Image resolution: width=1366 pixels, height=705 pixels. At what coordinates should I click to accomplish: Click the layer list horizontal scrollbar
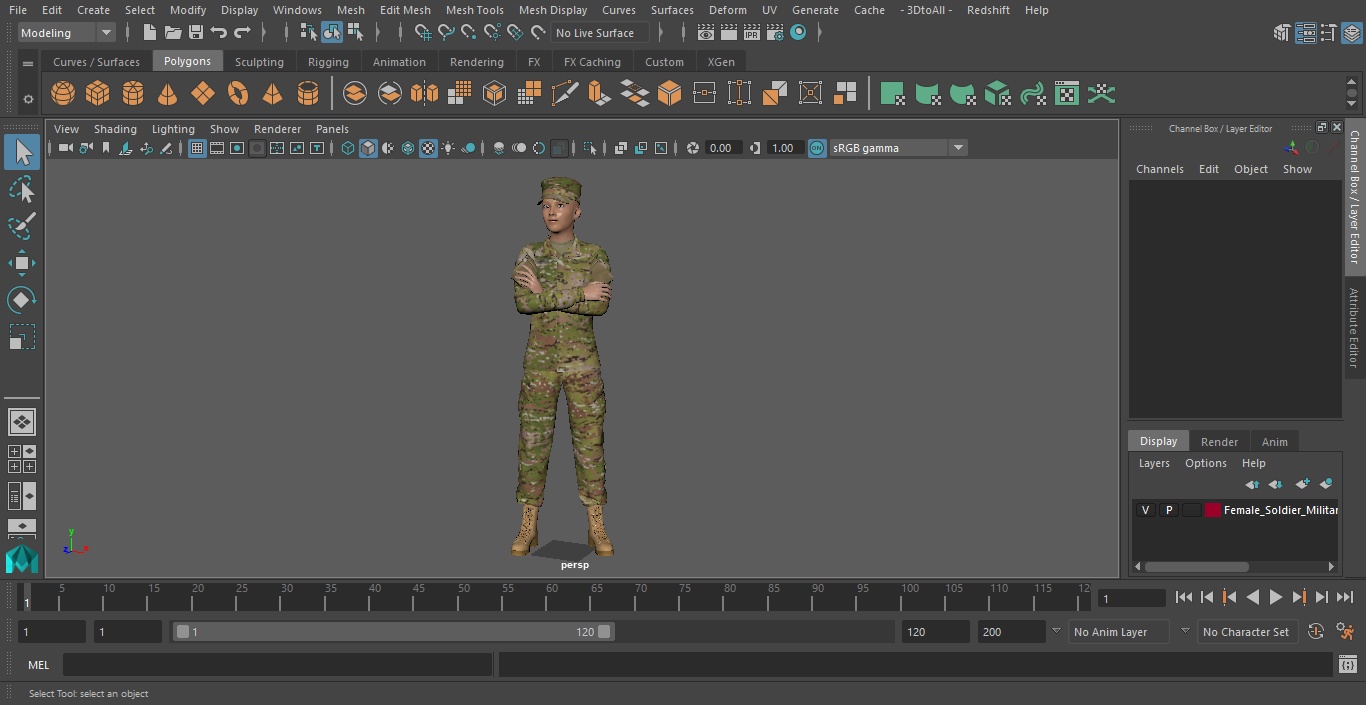pos(1196,566)
